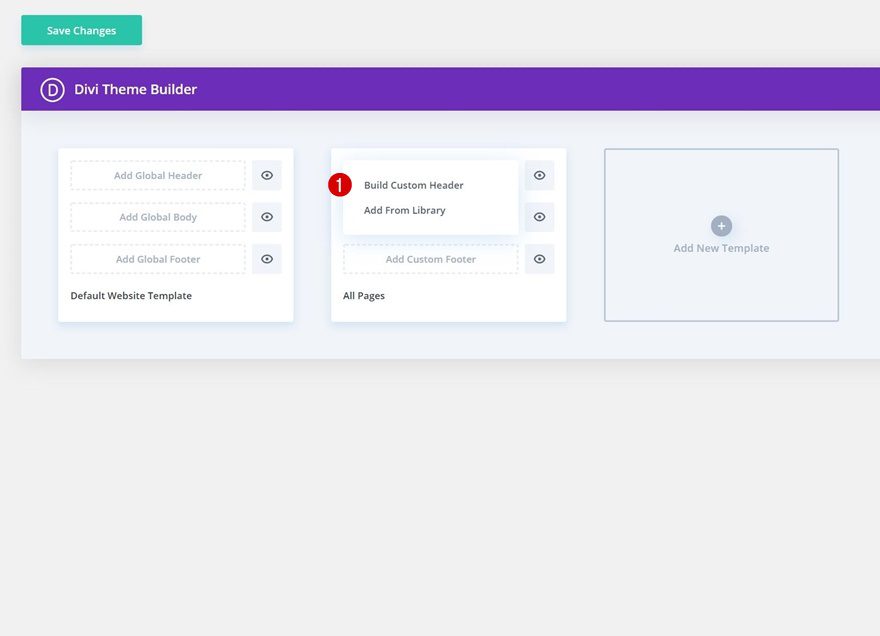Click the Divi logo icon in the header bar
Image resolution: width=880 pixels, height=636 pixels.
click(51, 89)
